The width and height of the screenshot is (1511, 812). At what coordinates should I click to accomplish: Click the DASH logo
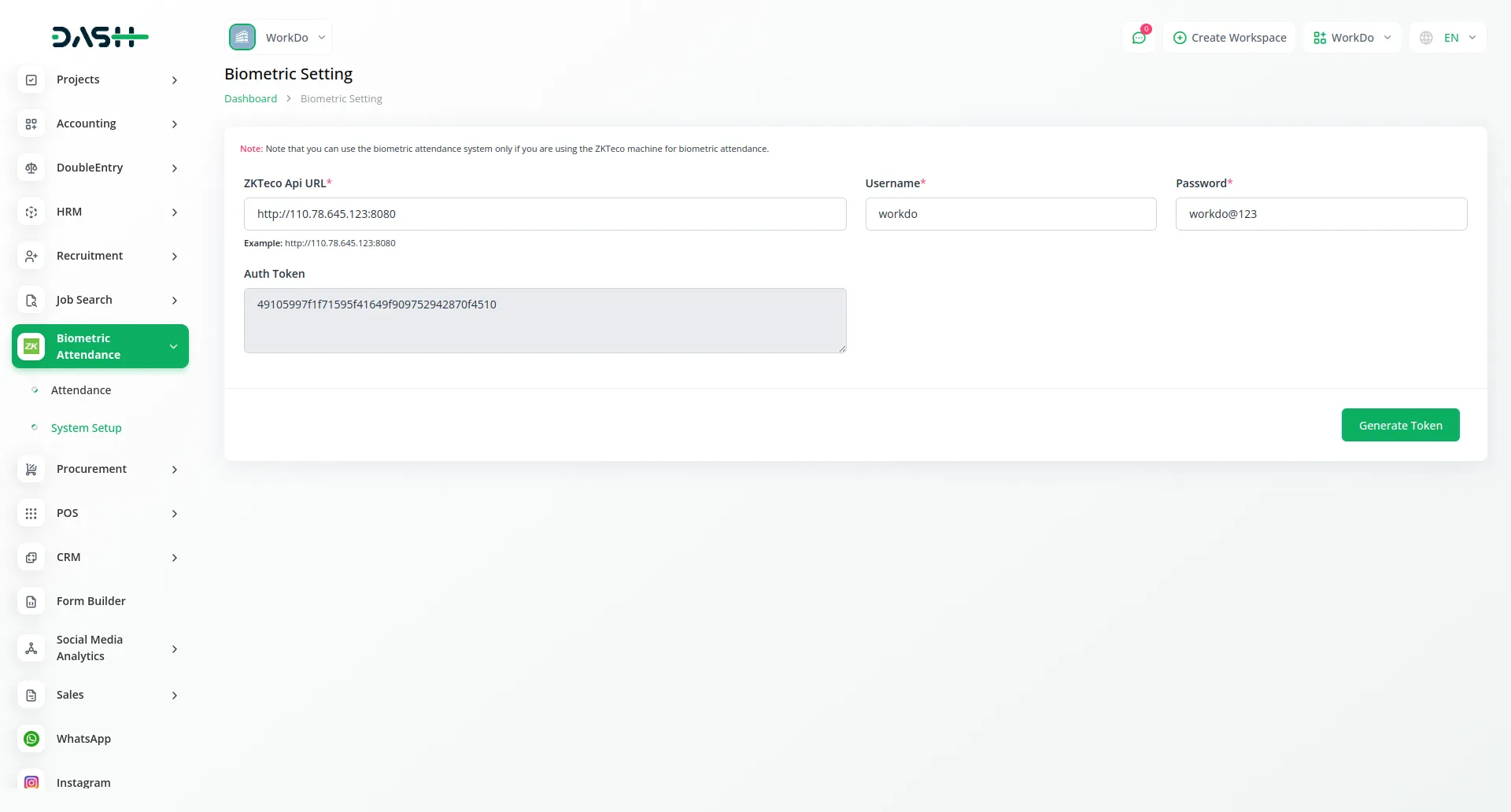point(100,37)
